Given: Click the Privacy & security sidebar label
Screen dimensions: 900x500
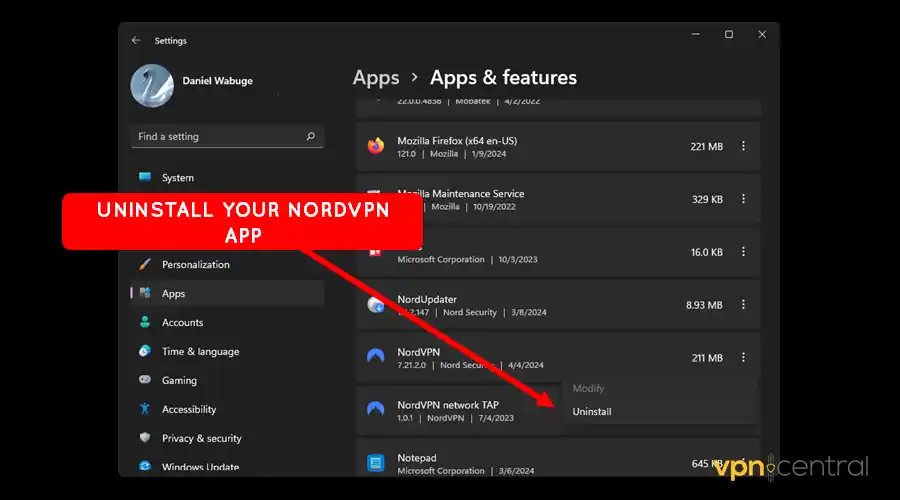Looking at the screenshot, I should (x=201, y=438).
